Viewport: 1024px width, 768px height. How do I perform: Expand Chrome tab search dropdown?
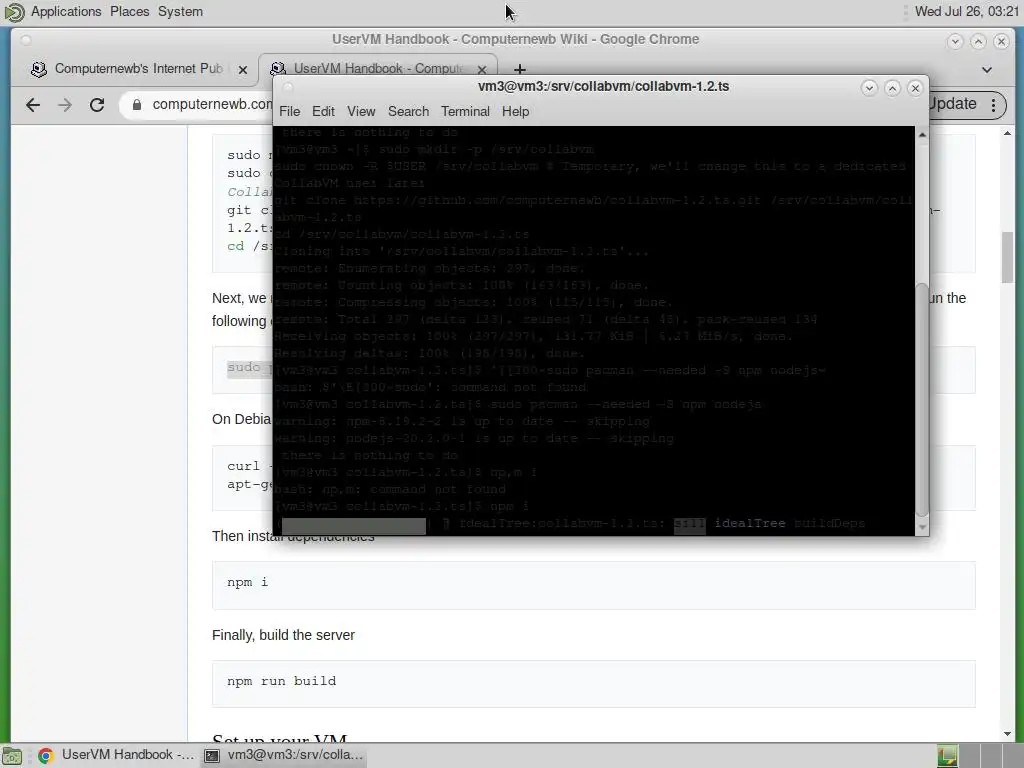coord(987,69)
